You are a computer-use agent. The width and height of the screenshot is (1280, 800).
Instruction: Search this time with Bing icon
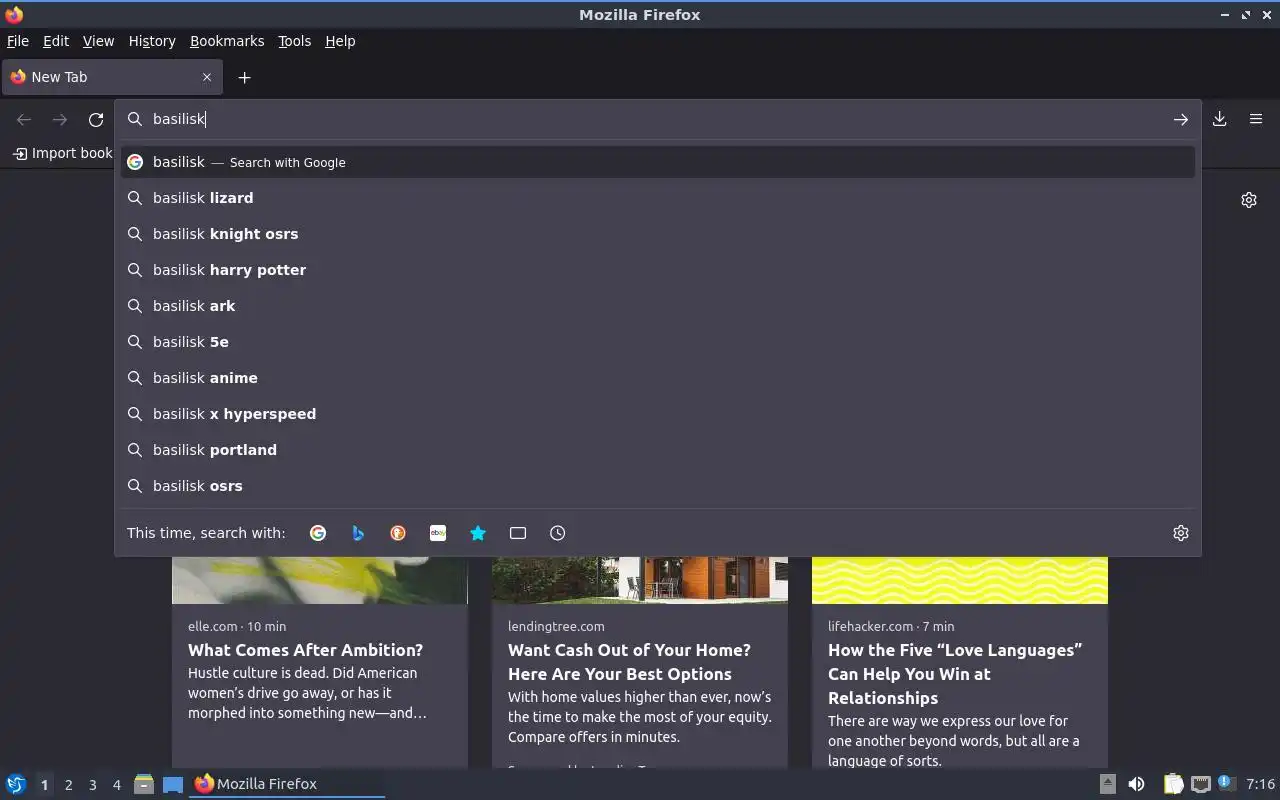click(358, 533)
